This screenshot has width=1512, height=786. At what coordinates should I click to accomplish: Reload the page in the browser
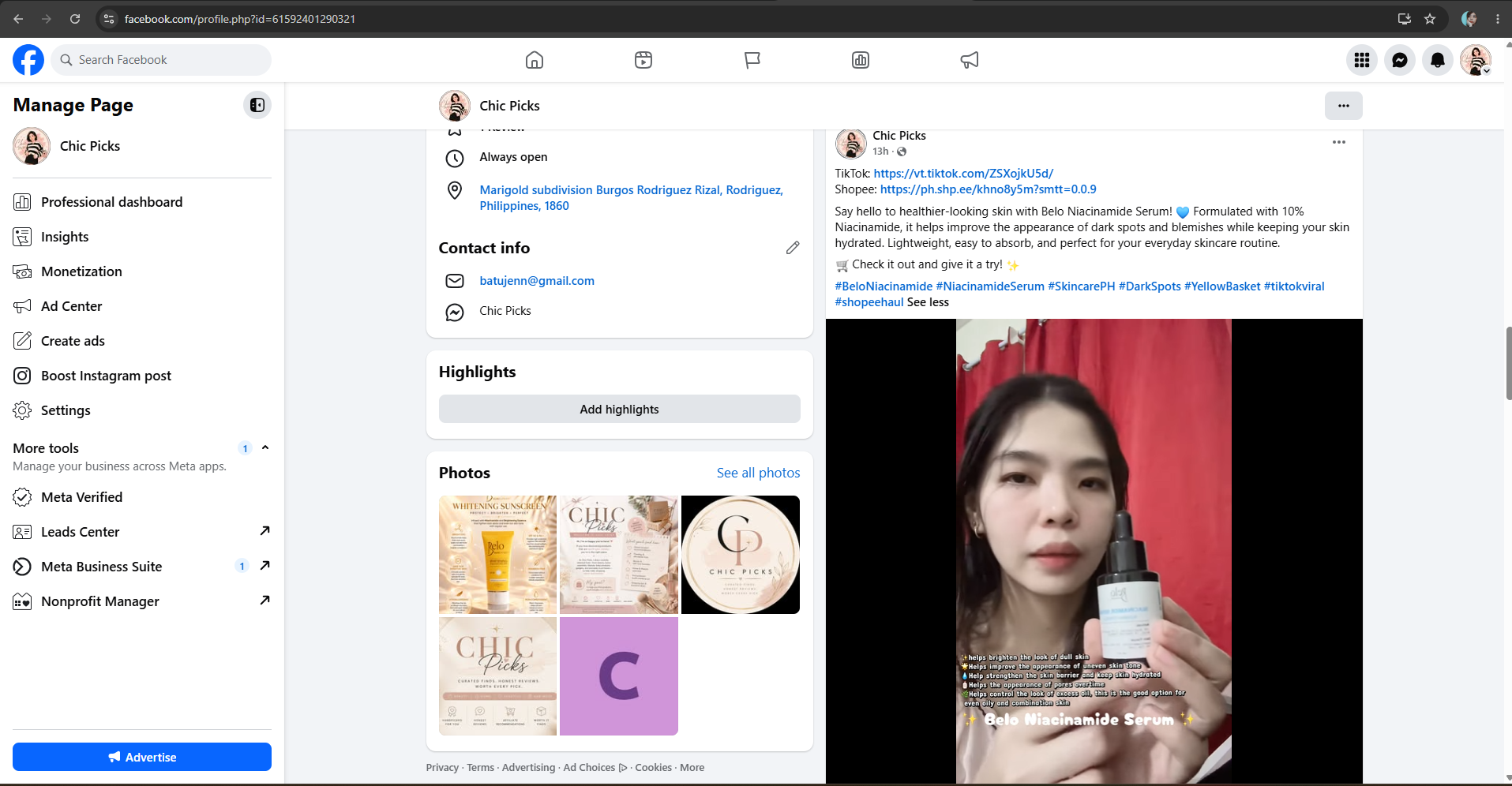[75, 19]
